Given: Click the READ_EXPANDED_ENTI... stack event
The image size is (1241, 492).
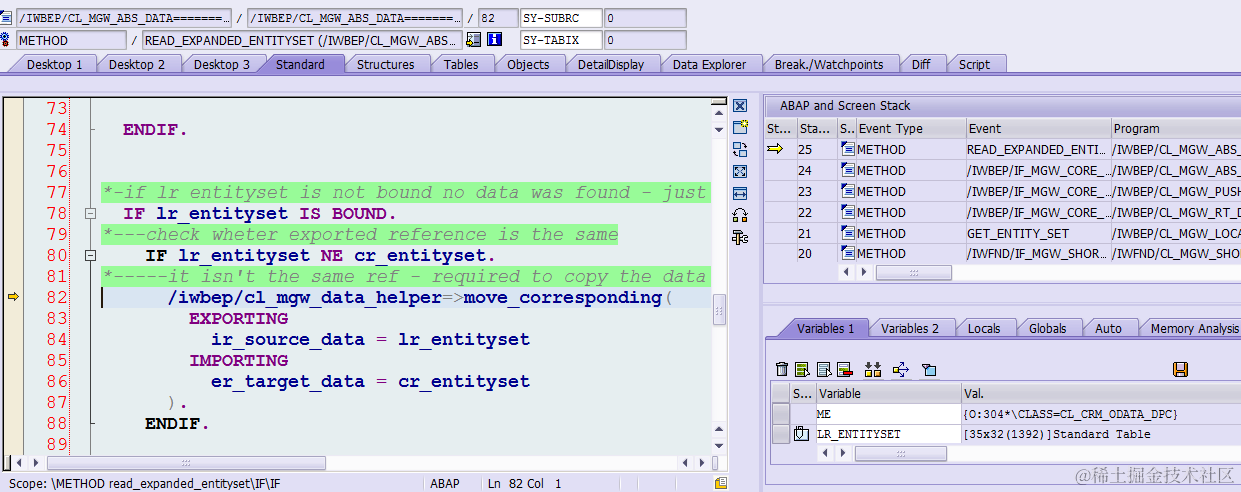Looking at the screenshot, I should [1038, 149].
